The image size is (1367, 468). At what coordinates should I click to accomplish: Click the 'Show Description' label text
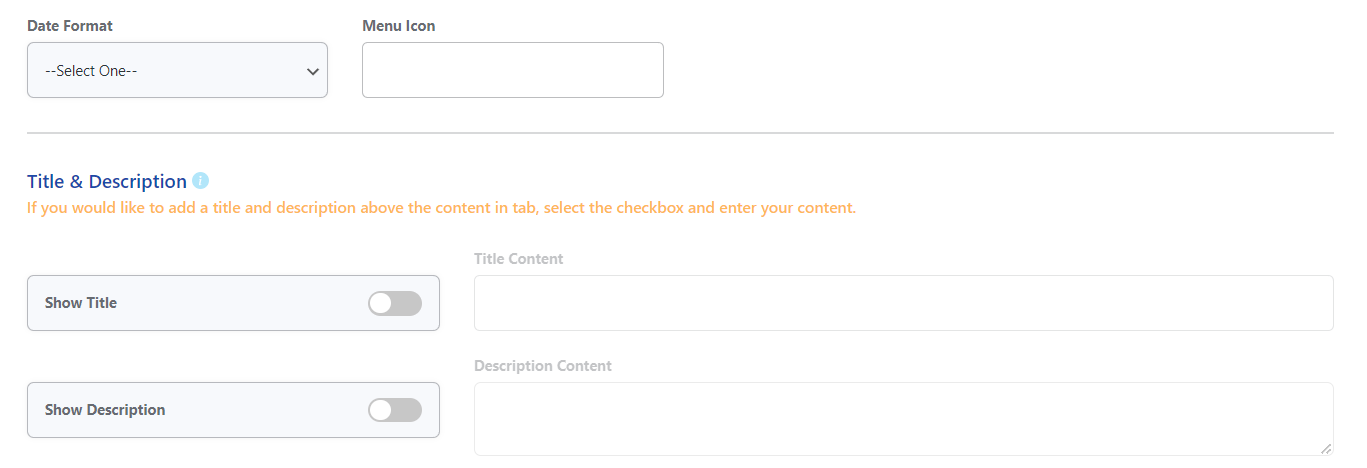(x=105, y=410)
